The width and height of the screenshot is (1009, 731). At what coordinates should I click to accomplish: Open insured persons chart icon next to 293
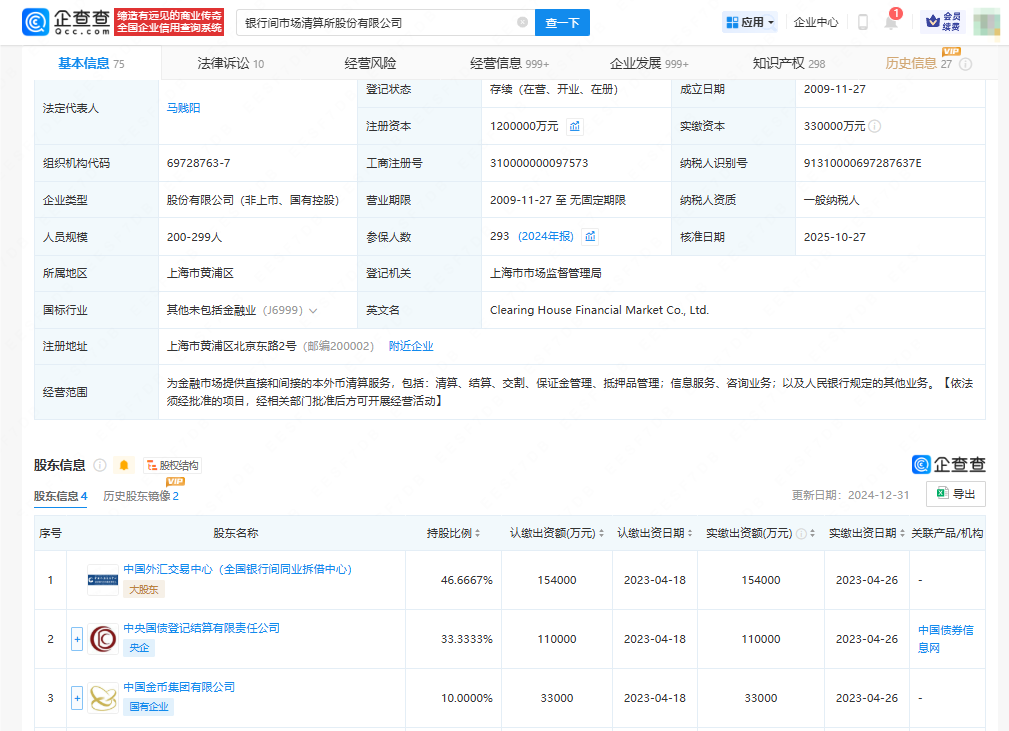[588, 237]
